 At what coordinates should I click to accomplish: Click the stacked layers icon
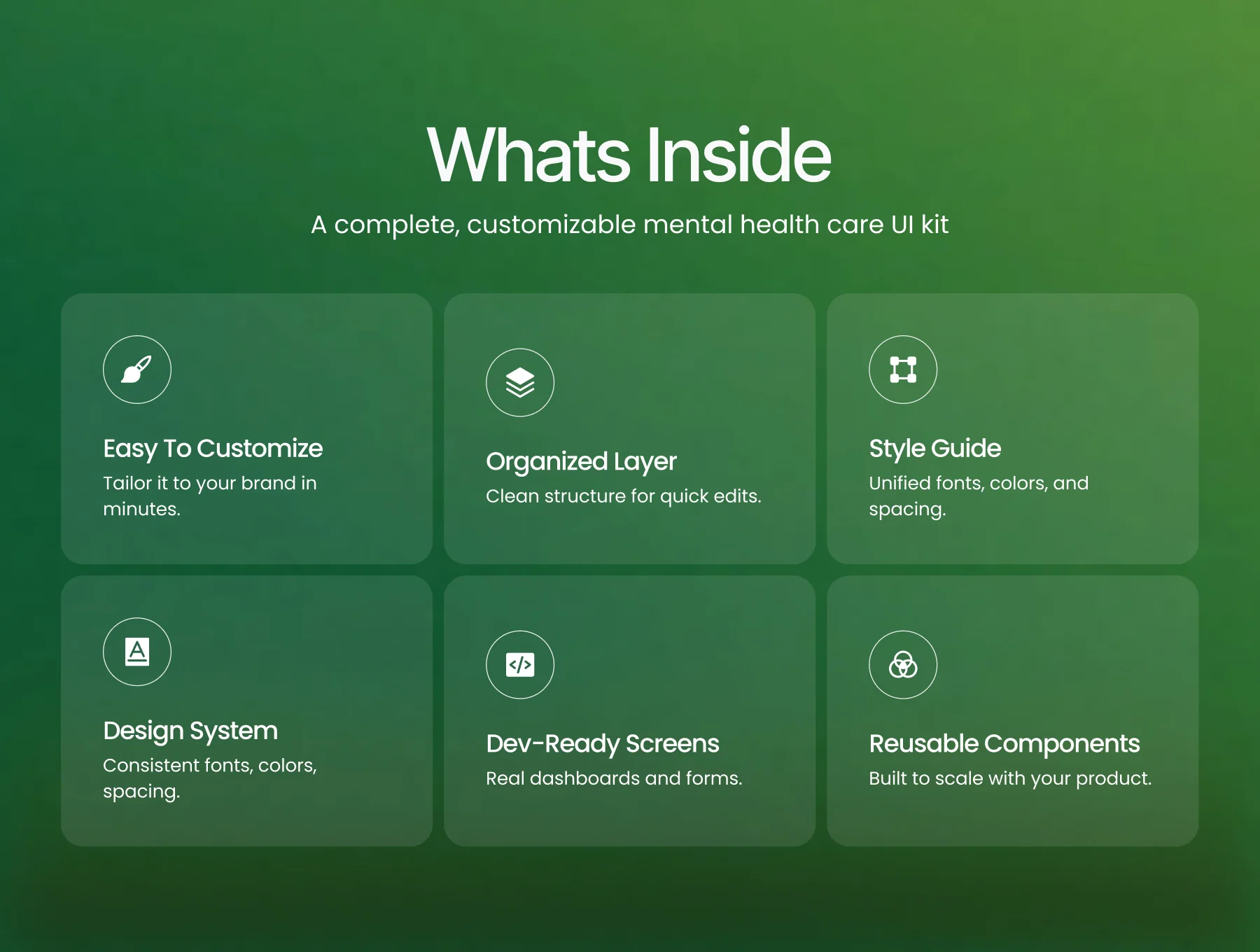pos(520,382)
